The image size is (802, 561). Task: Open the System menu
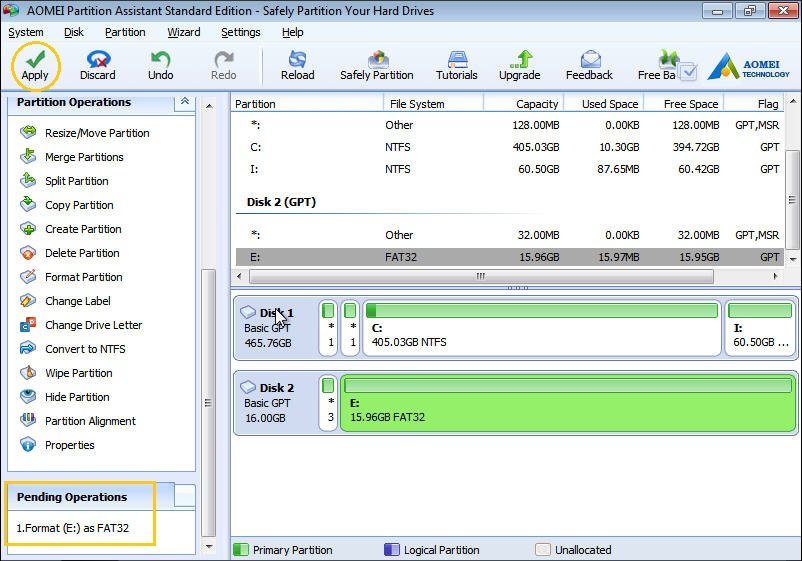(26, 32)
